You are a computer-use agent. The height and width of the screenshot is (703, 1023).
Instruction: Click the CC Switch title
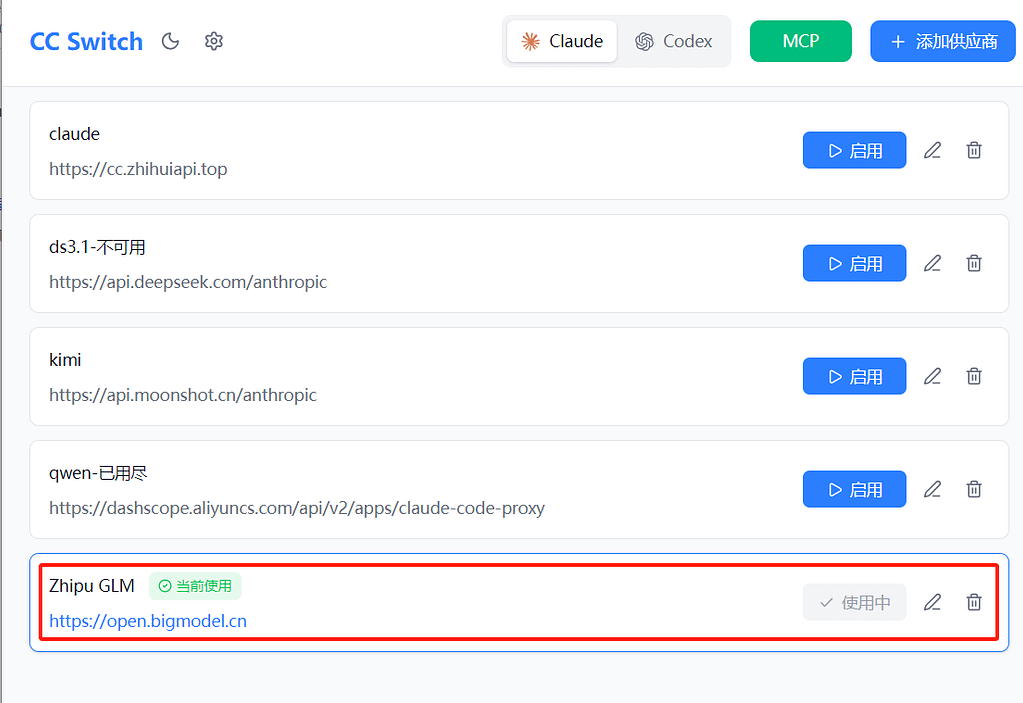pyautogui.click(x=86, y=41)
